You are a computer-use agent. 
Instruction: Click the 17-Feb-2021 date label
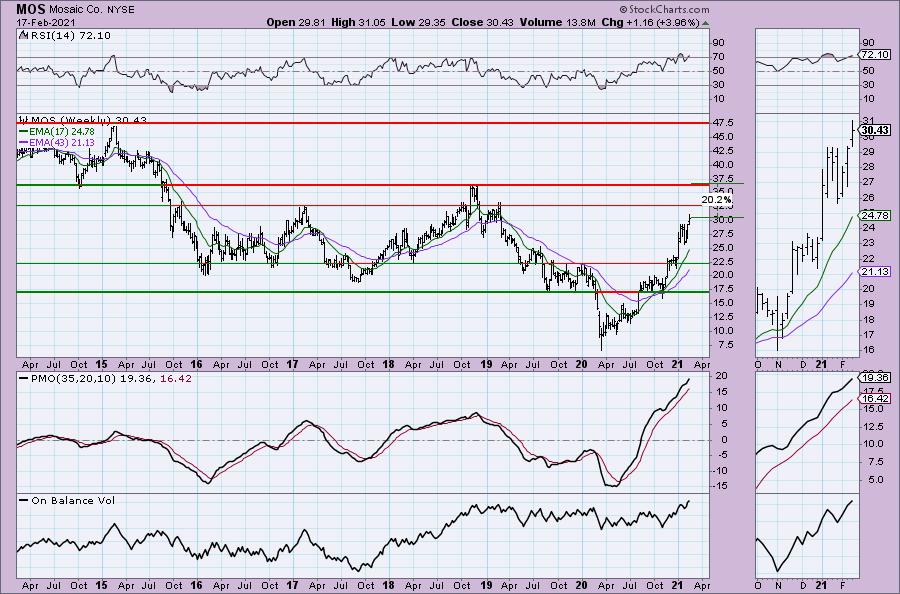[x=44, y=23]
